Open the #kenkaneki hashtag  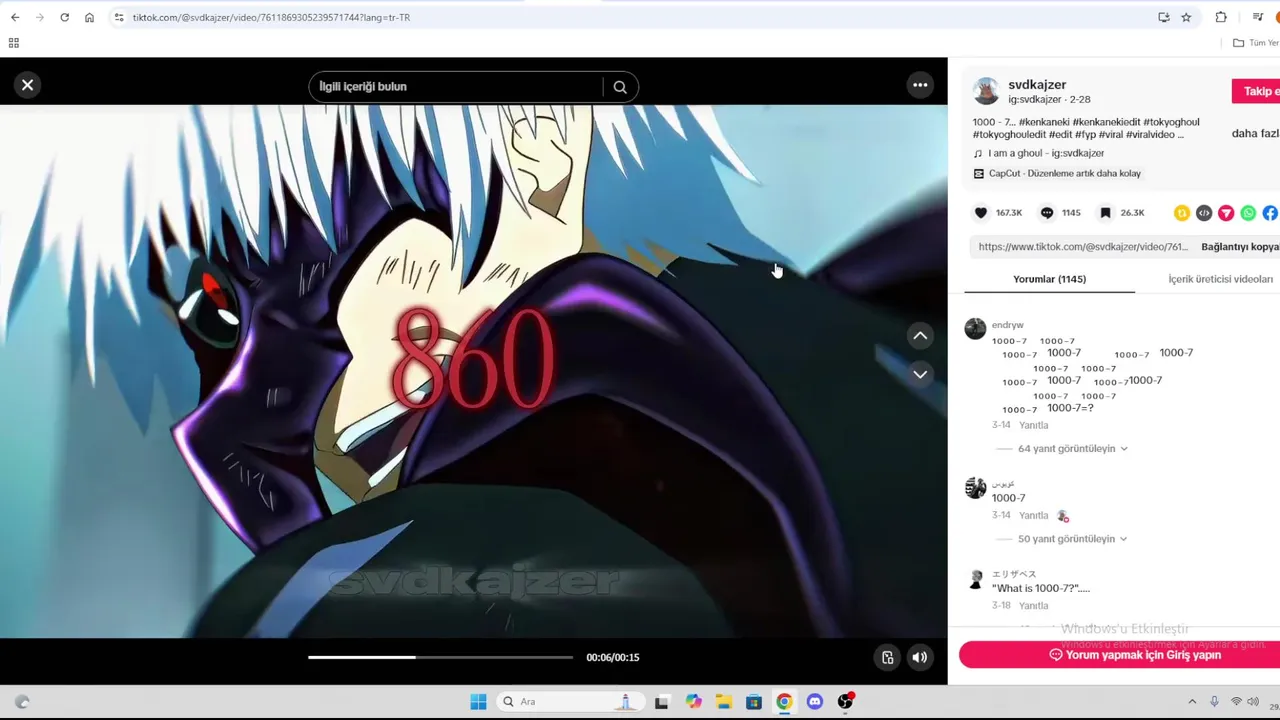(x=1043, y=122)
